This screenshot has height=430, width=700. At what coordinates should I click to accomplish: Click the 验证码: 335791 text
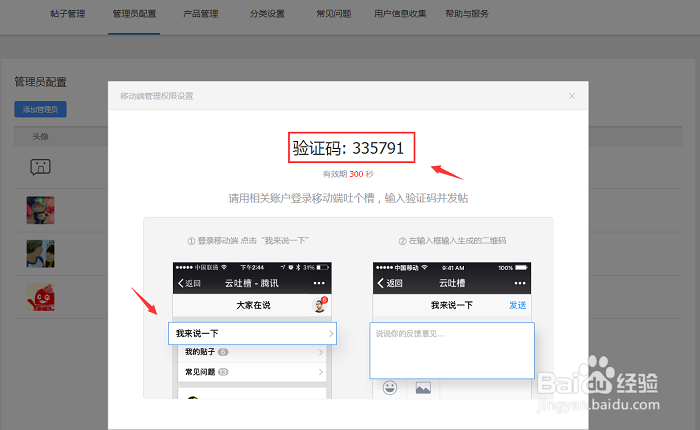[x=348, y=148]
